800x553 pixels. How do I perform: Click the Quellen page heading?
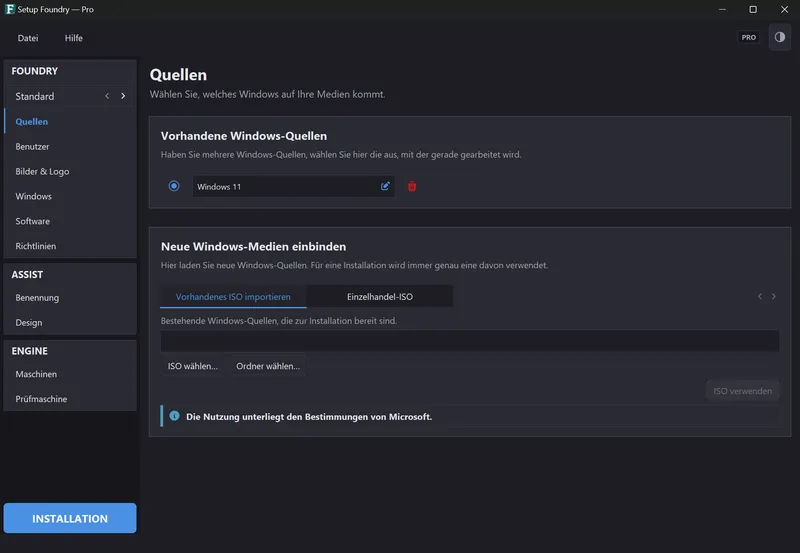178,74
